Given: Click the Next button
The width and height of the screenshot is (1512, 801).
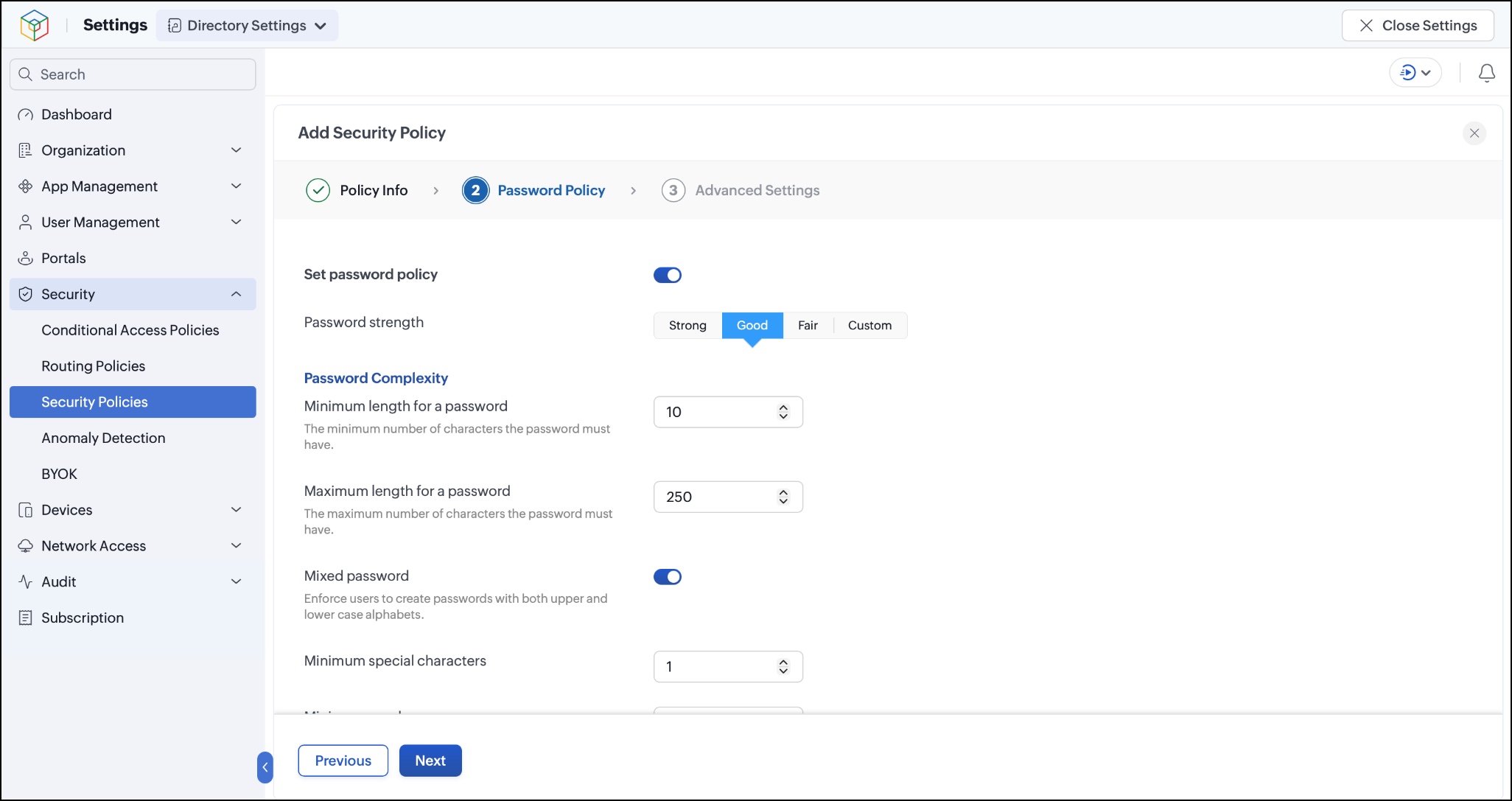Looking at the screenshot, I should (x=430, y=761).
